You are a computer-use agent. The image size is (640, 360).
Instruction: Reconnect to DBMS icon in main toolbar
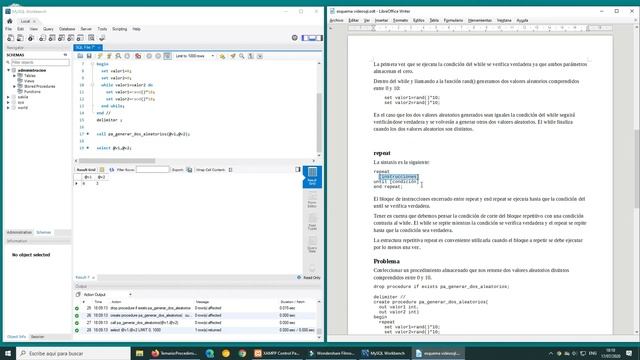click(102, 38)
